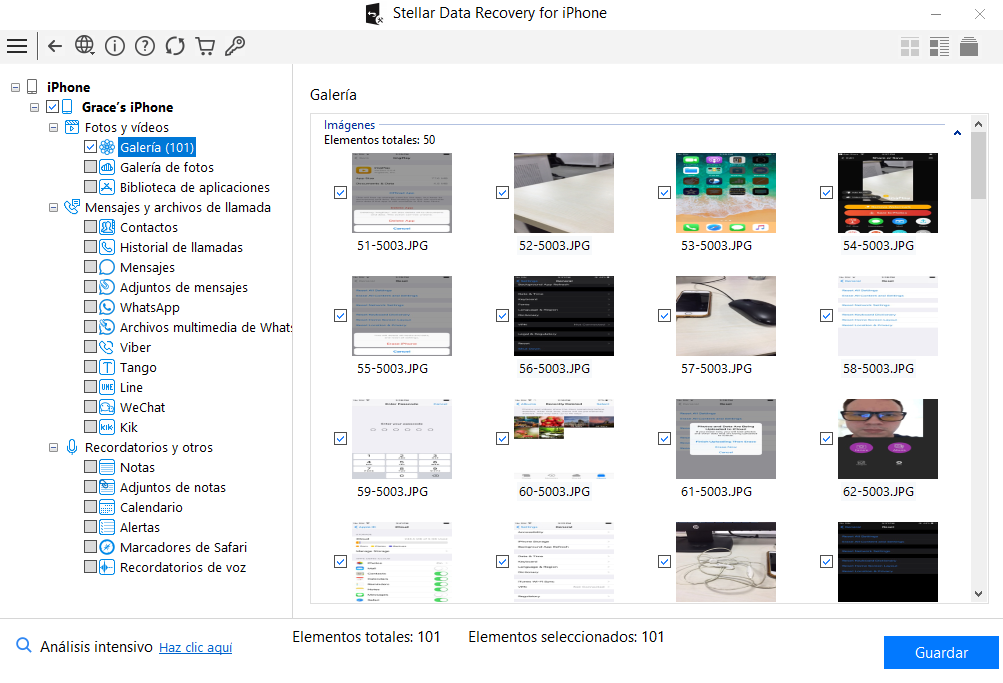Click the refresh update icon
This screenshot has height=683, width=1003.
(175, 46)
